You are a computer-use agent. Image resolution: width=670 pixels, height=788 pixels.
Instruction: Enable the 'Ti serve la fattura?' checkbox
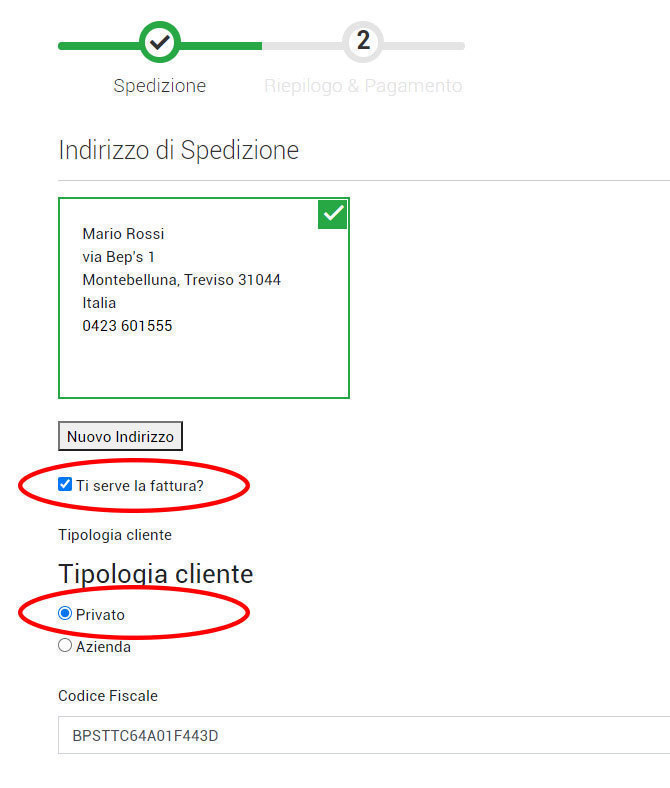point(65,485)
